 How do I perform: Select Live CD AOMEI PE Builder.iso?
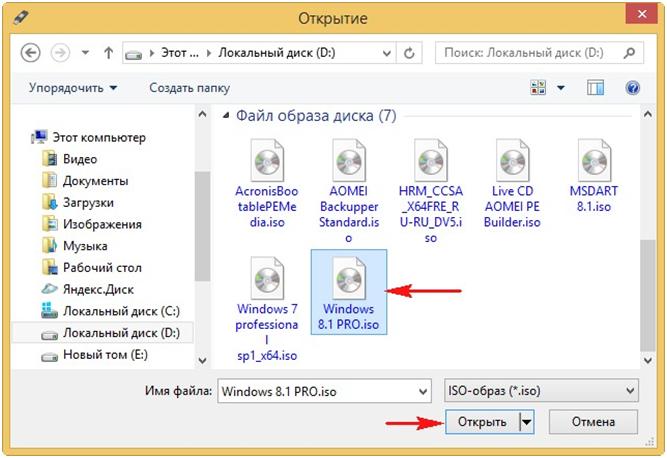click(x=512, y=183)
